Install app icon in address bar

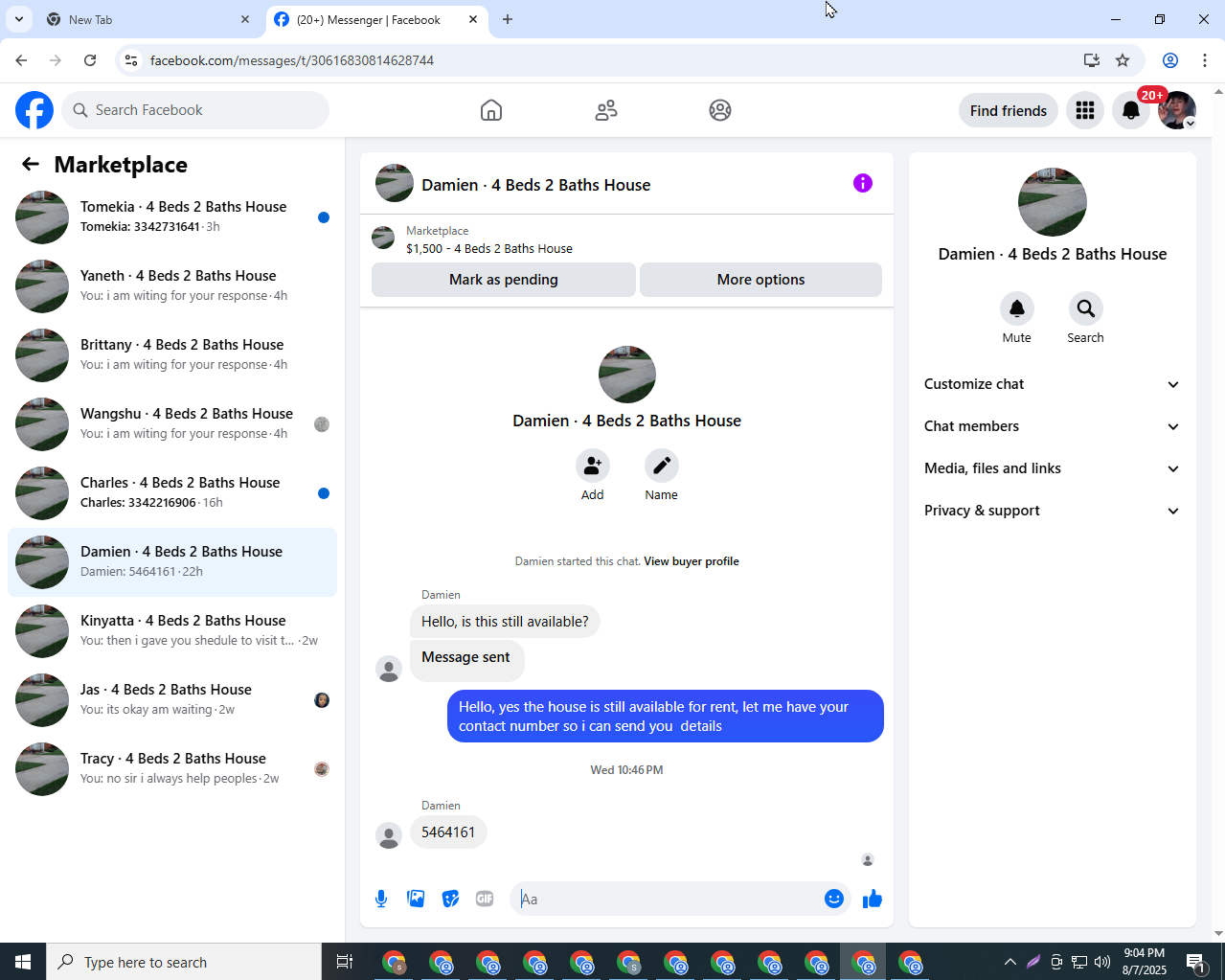pos(1092,60)
